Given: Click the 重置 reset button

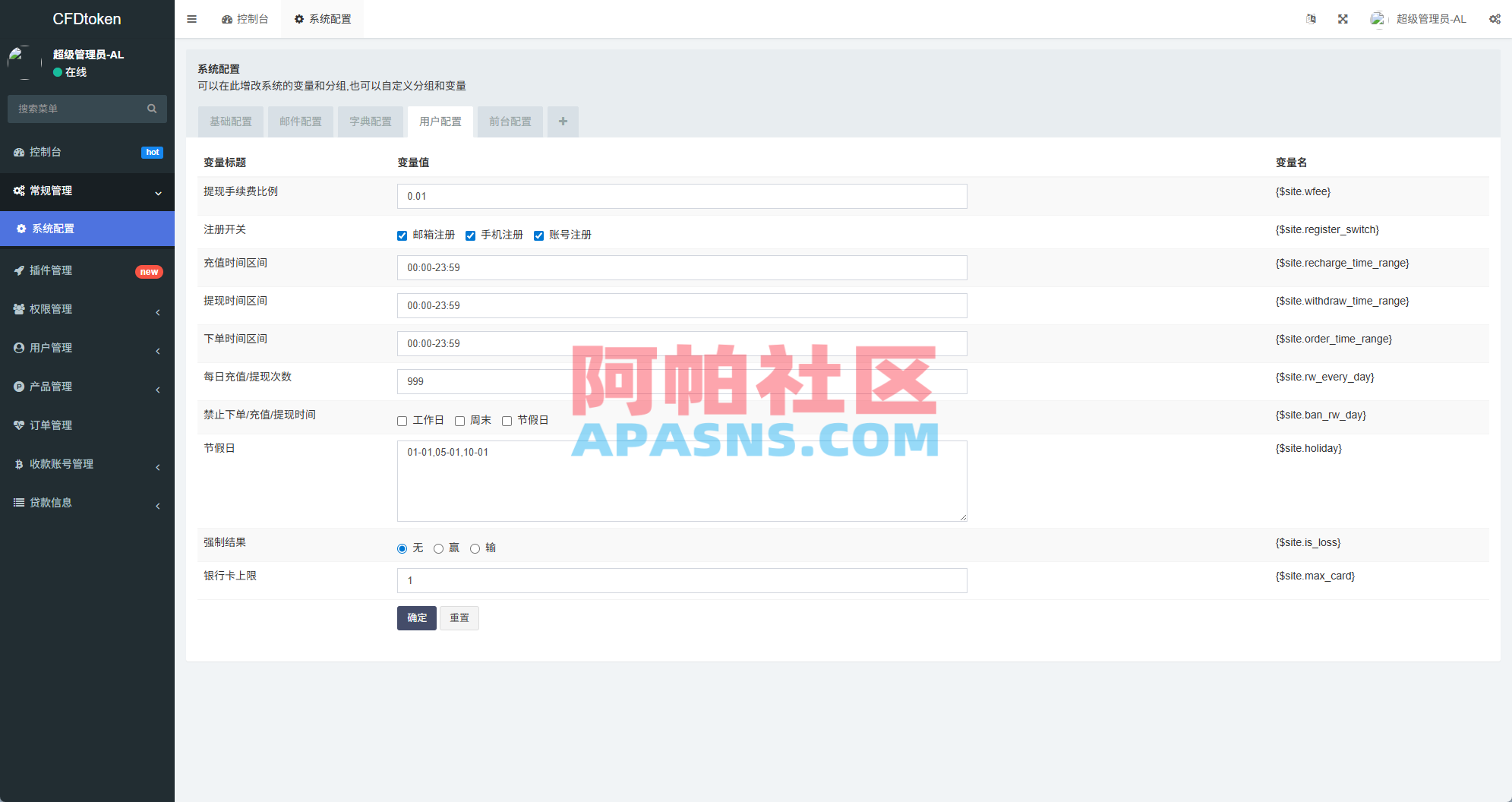Looking at the screenshot, I should pos(459,618).
